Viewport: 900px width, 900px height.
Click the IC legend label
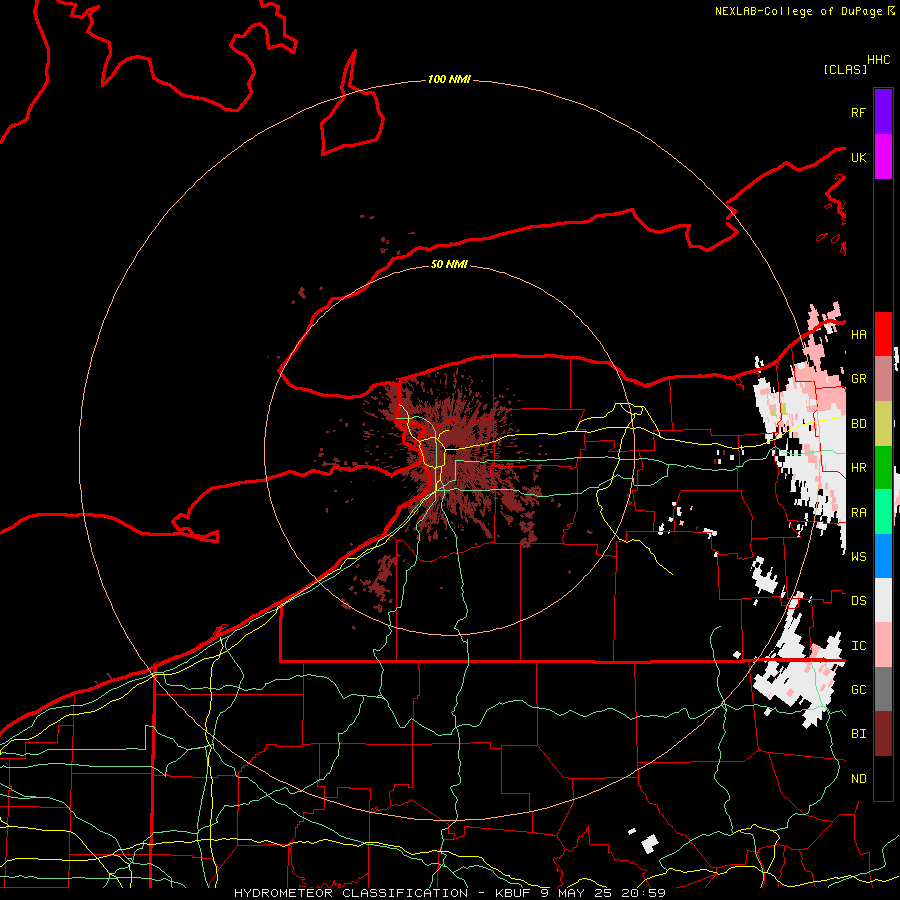click(x=858, y=646)
